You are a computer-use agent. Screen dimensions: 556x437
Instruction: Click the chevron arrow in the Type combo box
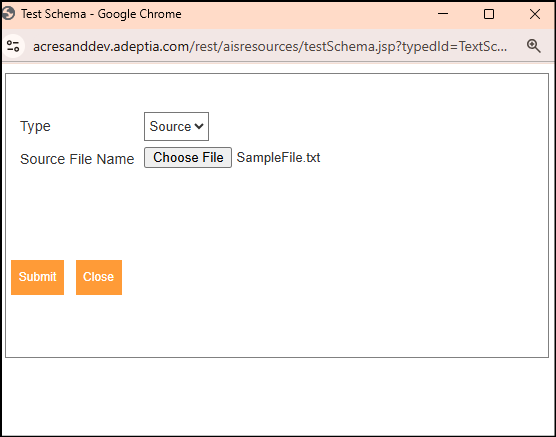[x=199, y=126]
